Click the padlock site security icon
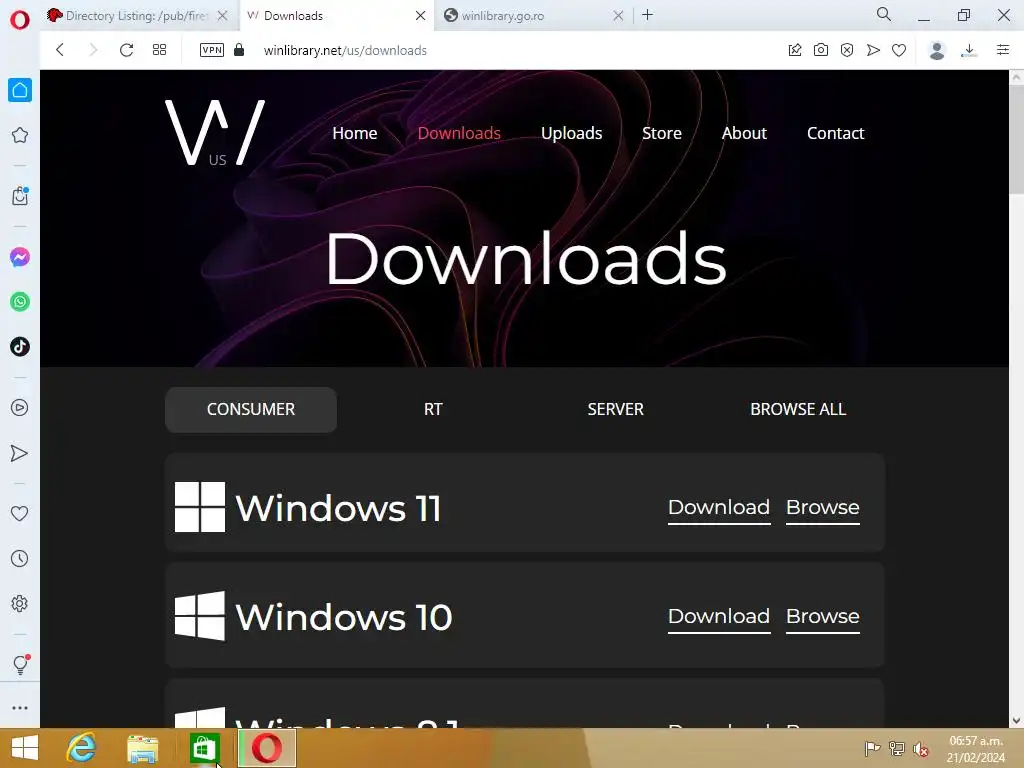 tap(239, 50)
